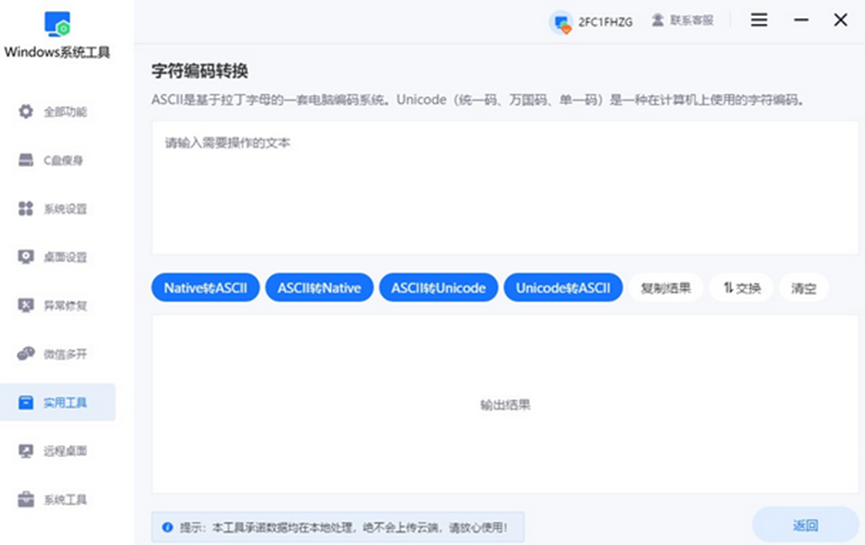Open the hamburger menu in title bar
Screen dimensions: 865x545
coord(759,20)
